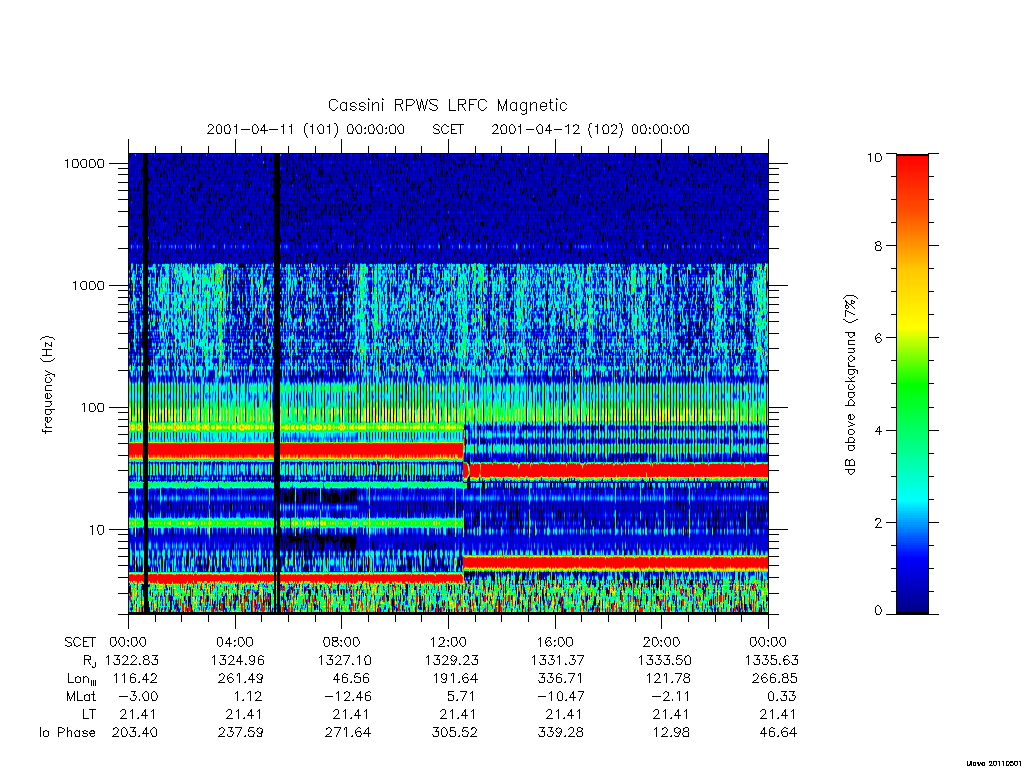The width and height of the screenshot is (1024, 768).
Task: Click the Io Phase value 305.52
Action: click(454, 733)
